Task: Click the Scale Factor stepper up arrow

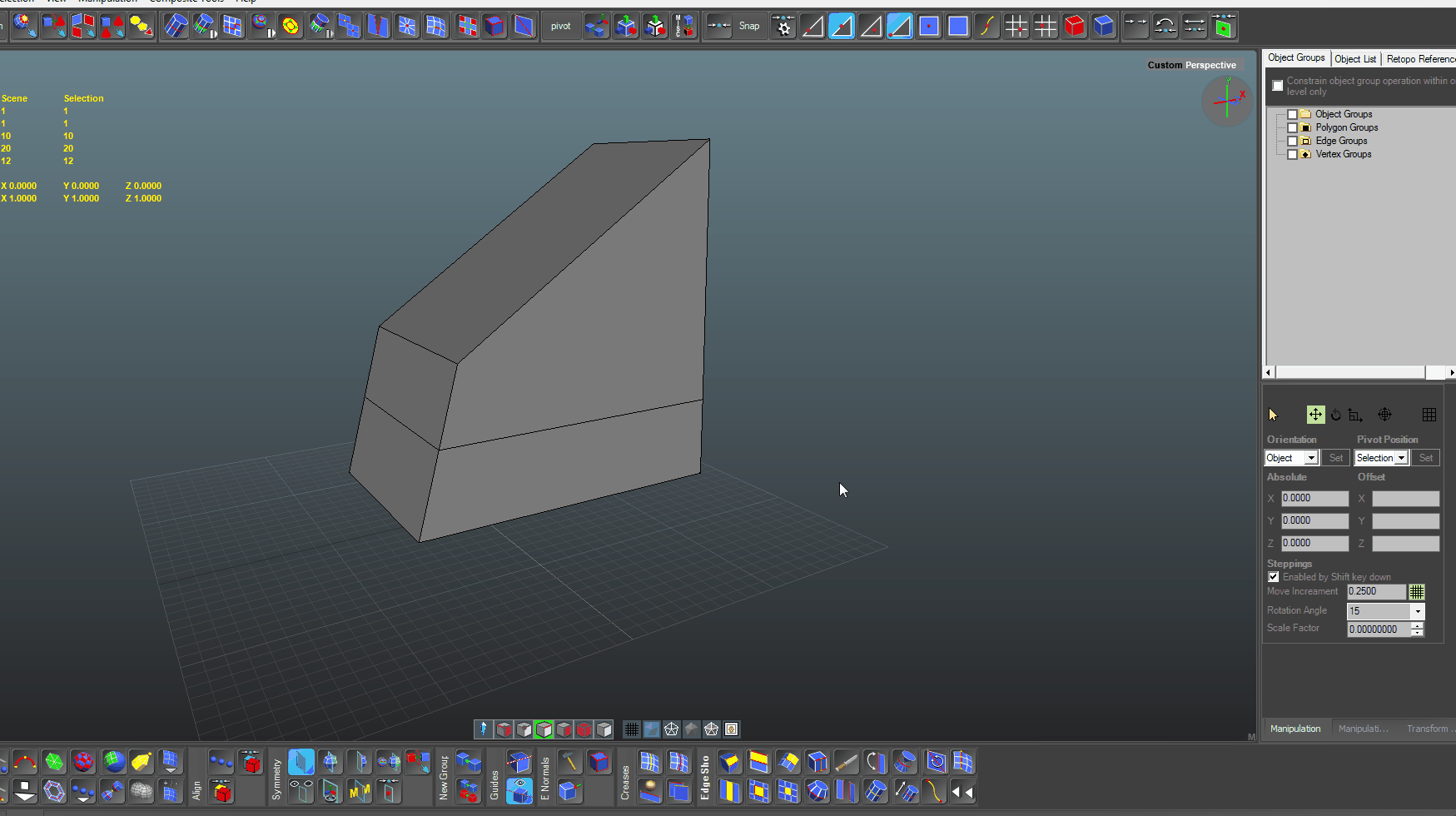Action: 1417,625
